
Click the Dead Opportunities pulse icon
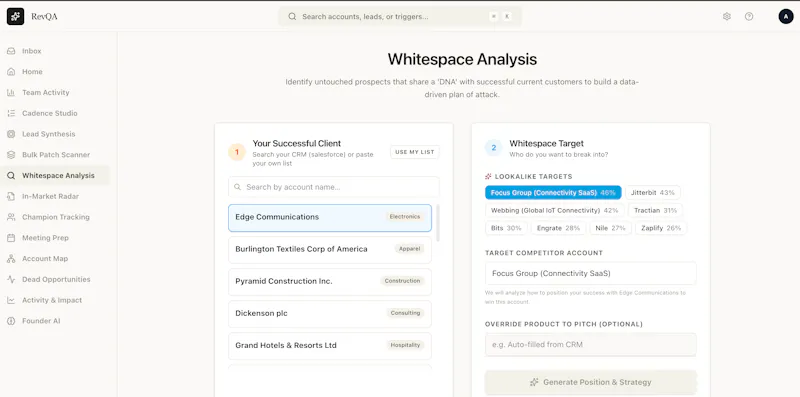11,280
